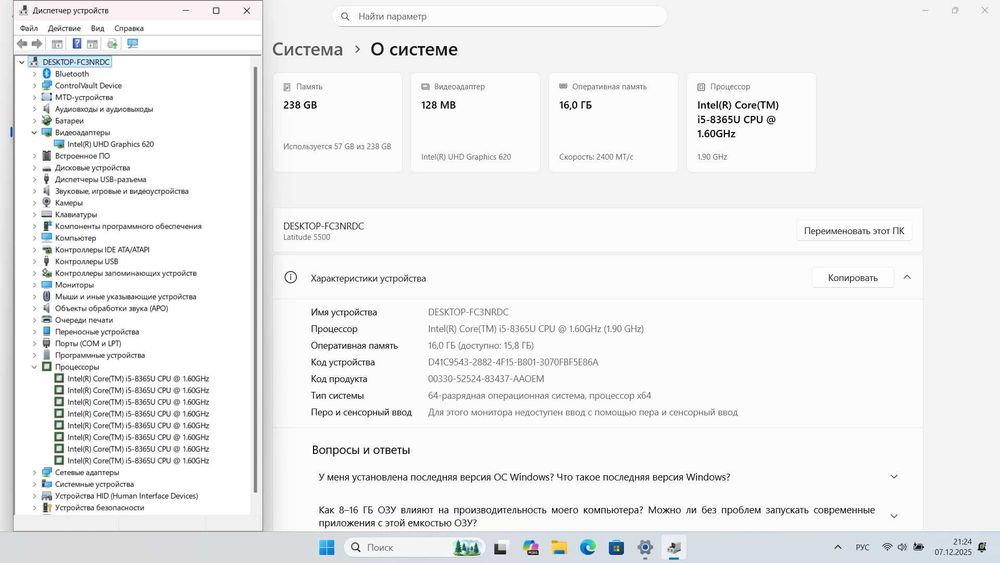The height and width of the screenshot is (563, 1000).
Task: Click the battery status tray icon
Action: 919,547
